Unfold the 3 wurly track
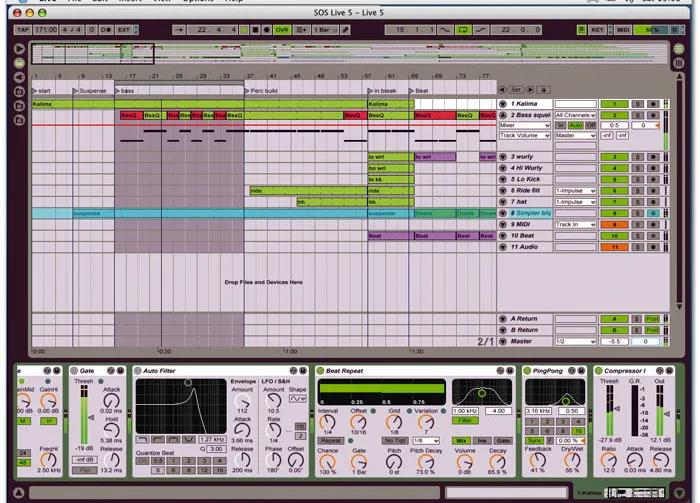The height and width of the screenshot is (503, 700). (x=503, y=157)
